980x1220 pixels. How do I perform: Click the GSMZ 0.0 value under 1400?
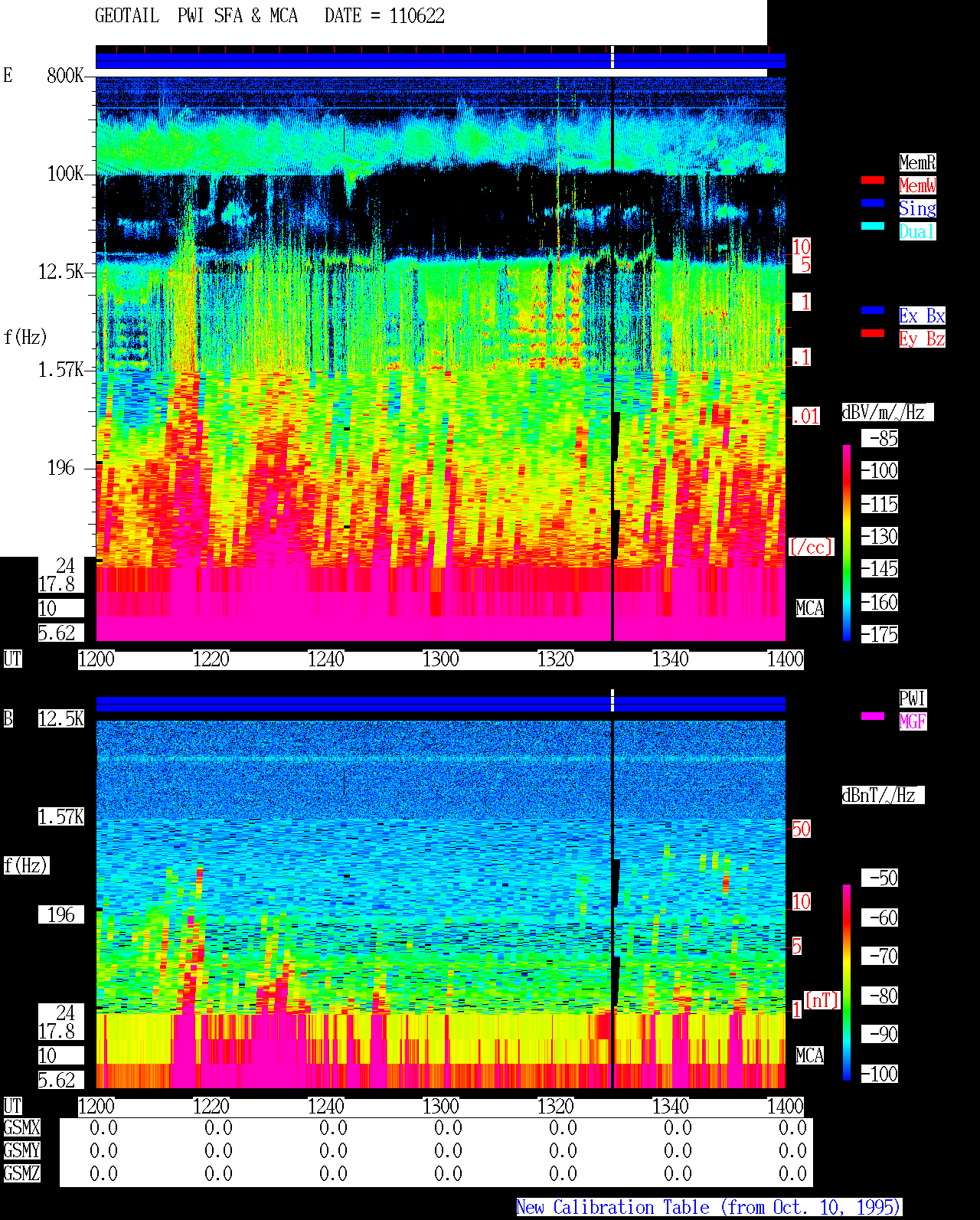792,1173
